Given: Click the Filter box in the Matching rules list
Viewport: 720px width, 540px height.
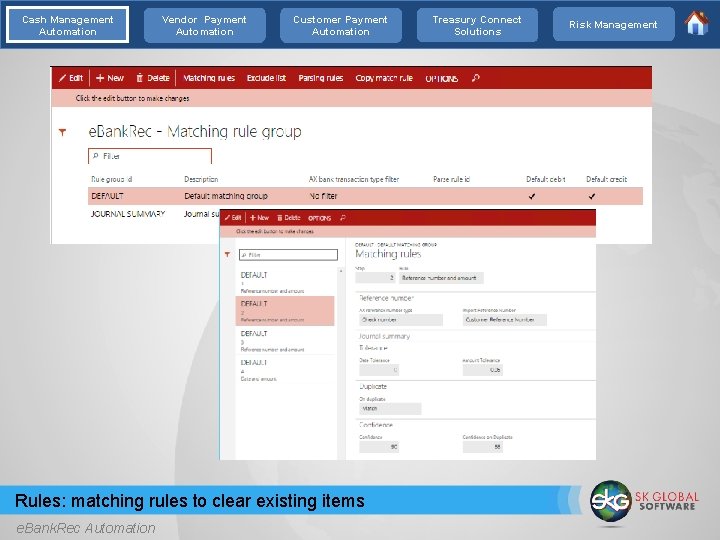Looking at the screenshot, I should pos(288,255).
